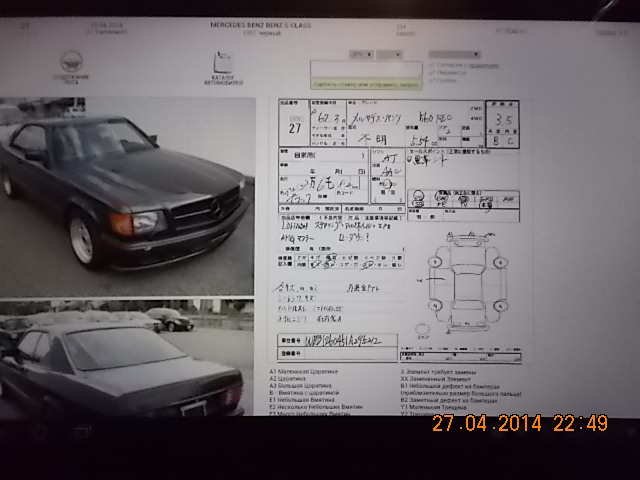The image size is (640, 480).
Task: Click the bid amount input field
Action: 366,69
